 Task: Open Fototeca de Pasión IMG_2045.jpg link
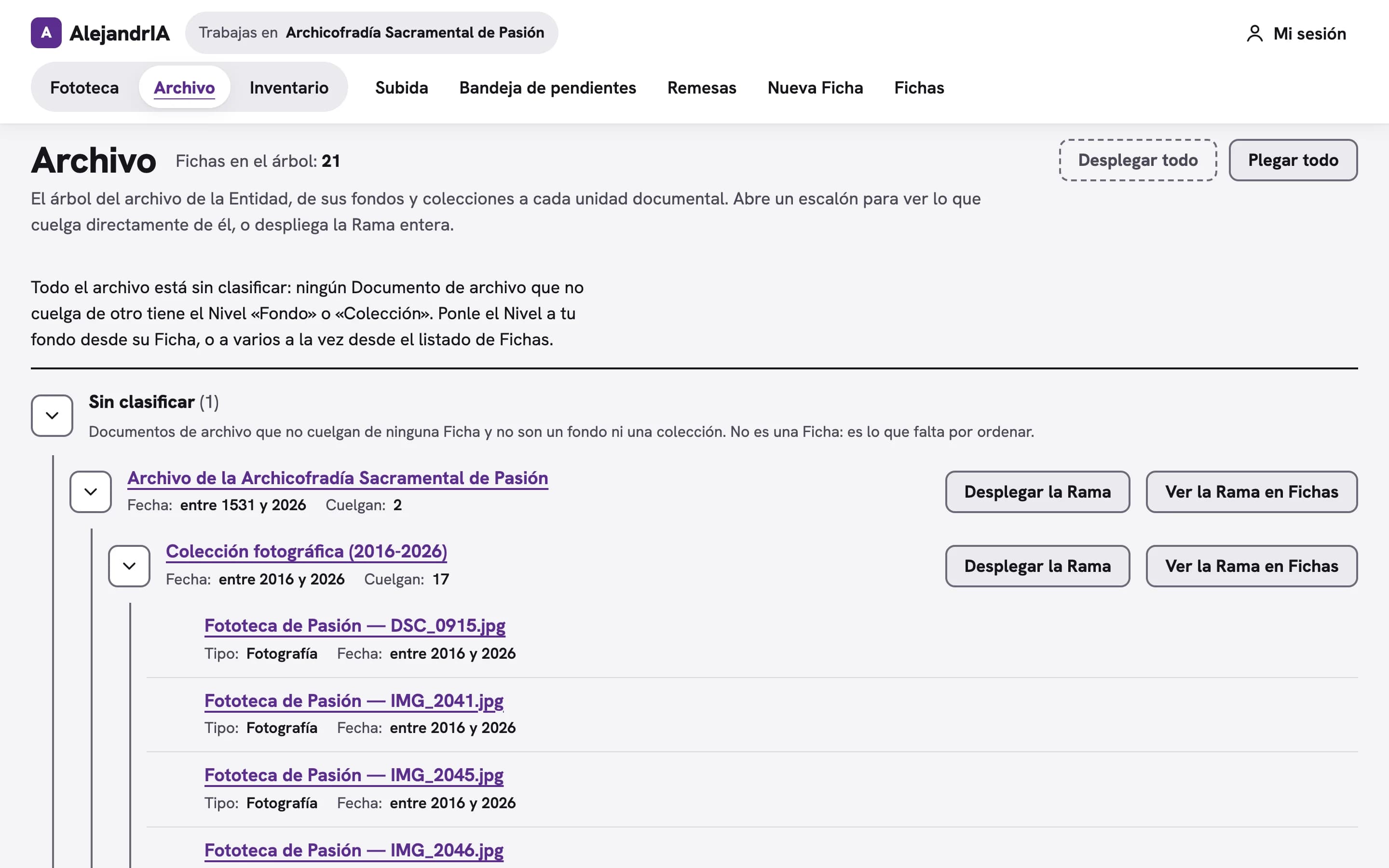354,774
